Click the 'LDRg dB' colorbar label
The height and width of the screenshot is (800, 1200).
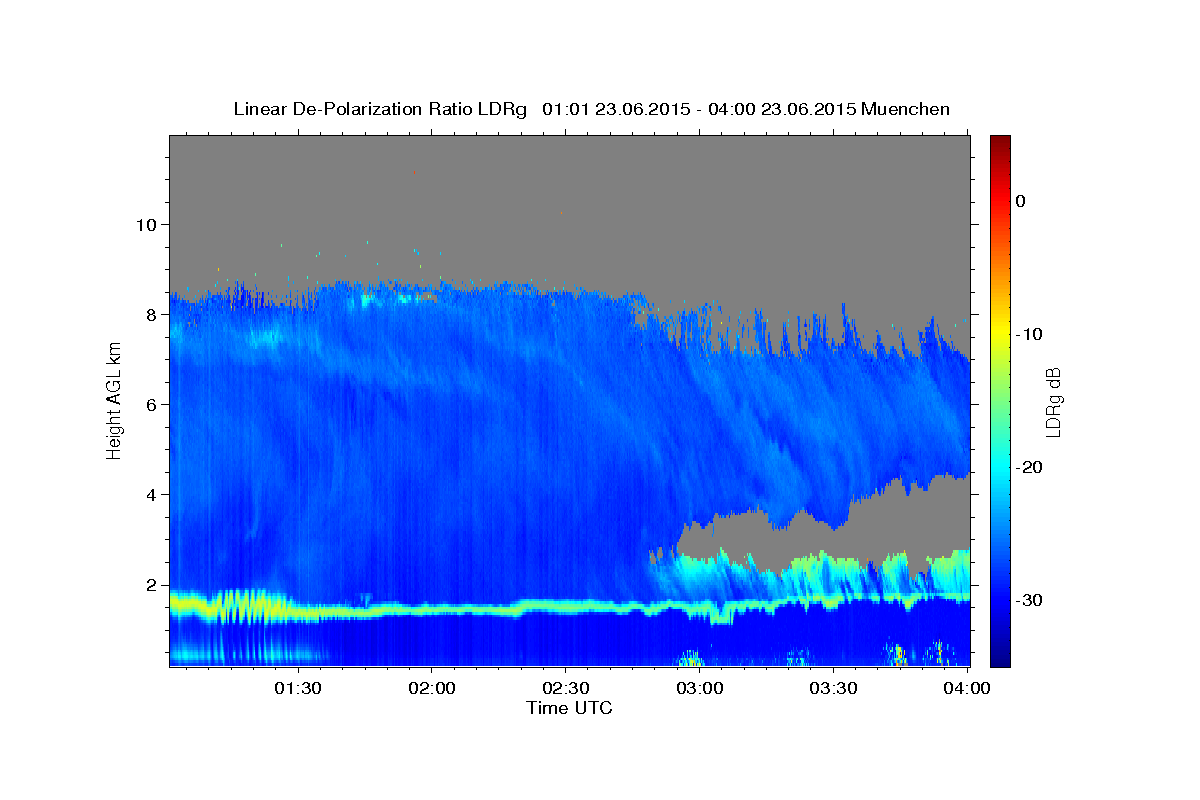(x=1052, y=401)
